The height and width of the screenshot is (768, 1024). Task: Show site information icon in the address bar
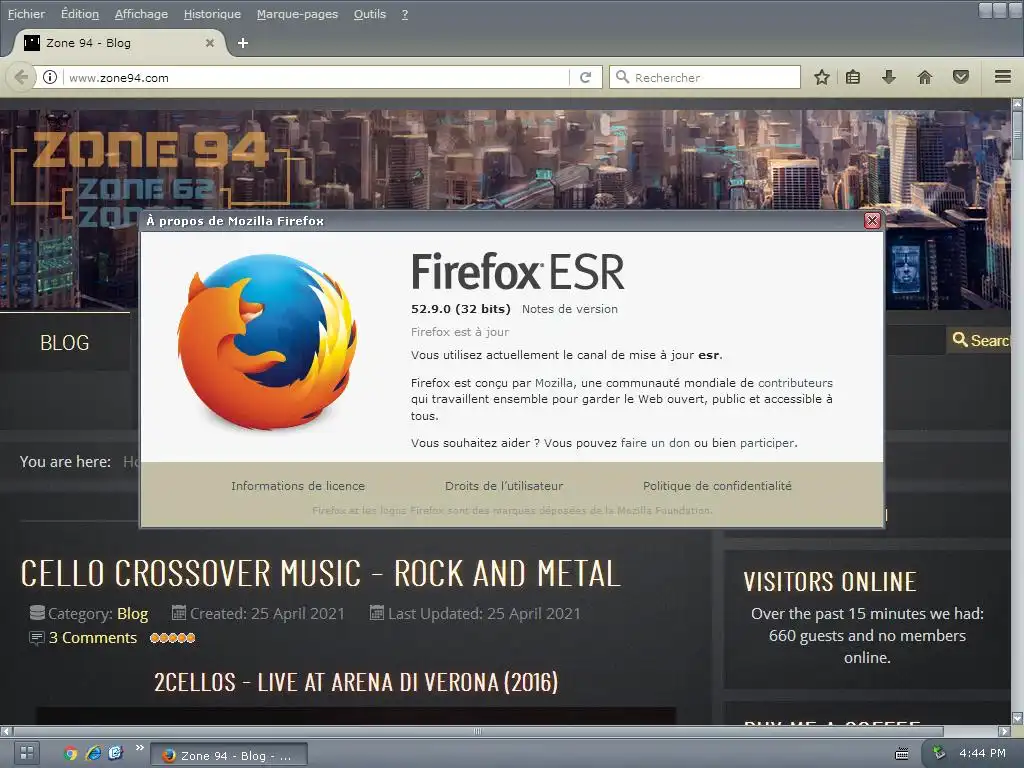click(x=50, y=77)
